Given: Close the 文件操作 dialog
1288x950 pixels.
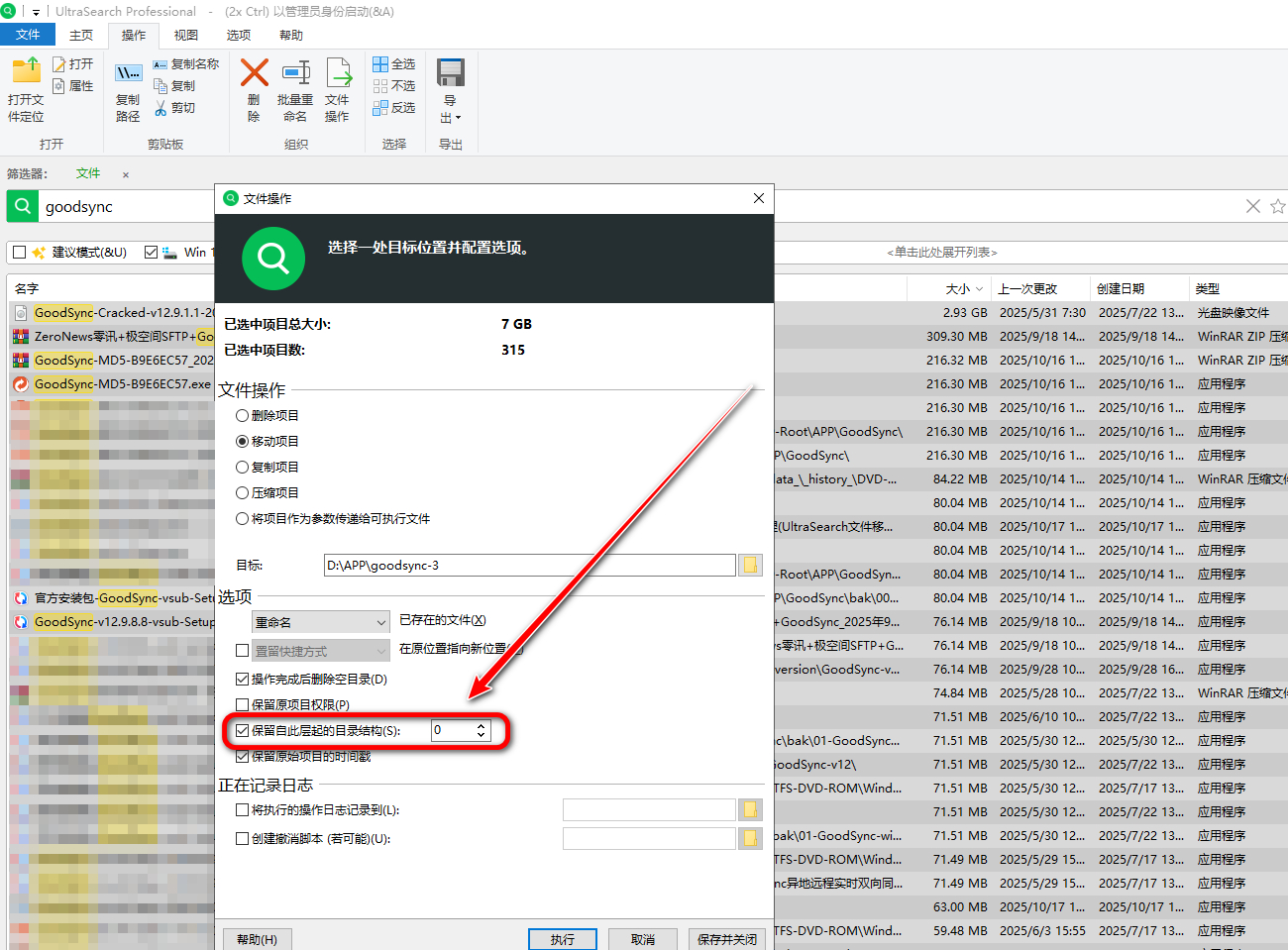Looking at the screenshot, I should (x=759, y=198).
